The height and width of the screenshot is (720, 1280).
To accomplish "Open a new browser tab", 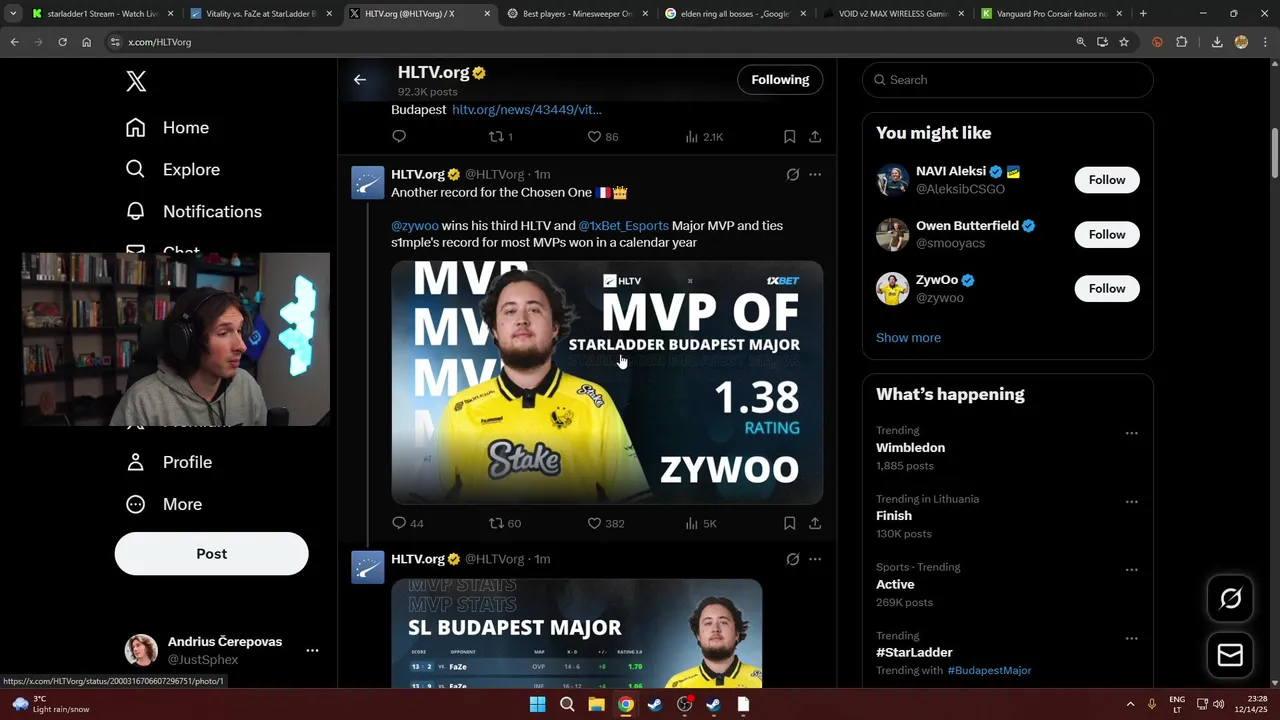I will [1143, 14].
